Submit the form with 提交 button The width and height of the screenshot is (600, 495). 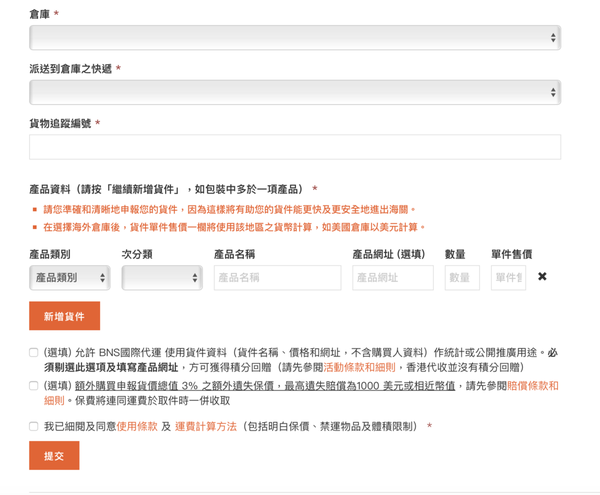click(54, 455)
